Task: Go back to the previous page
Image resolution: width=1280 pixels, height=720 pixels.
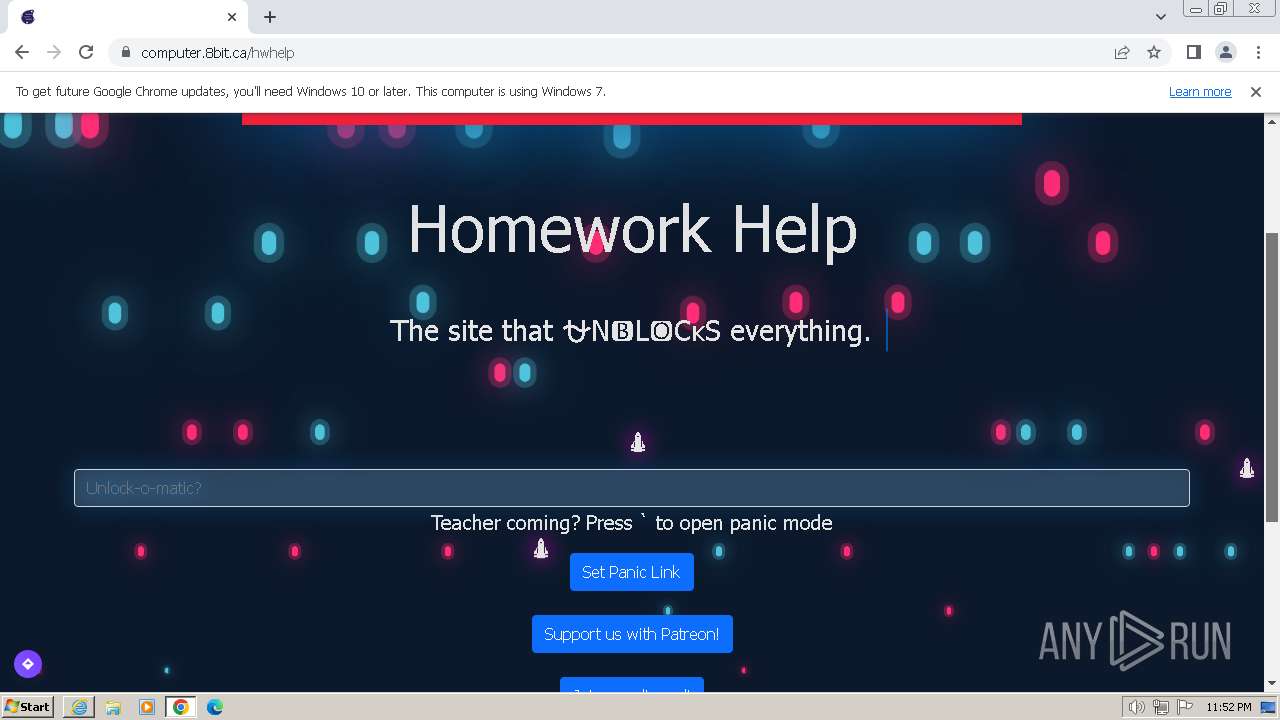Action: tap(22, 52)
